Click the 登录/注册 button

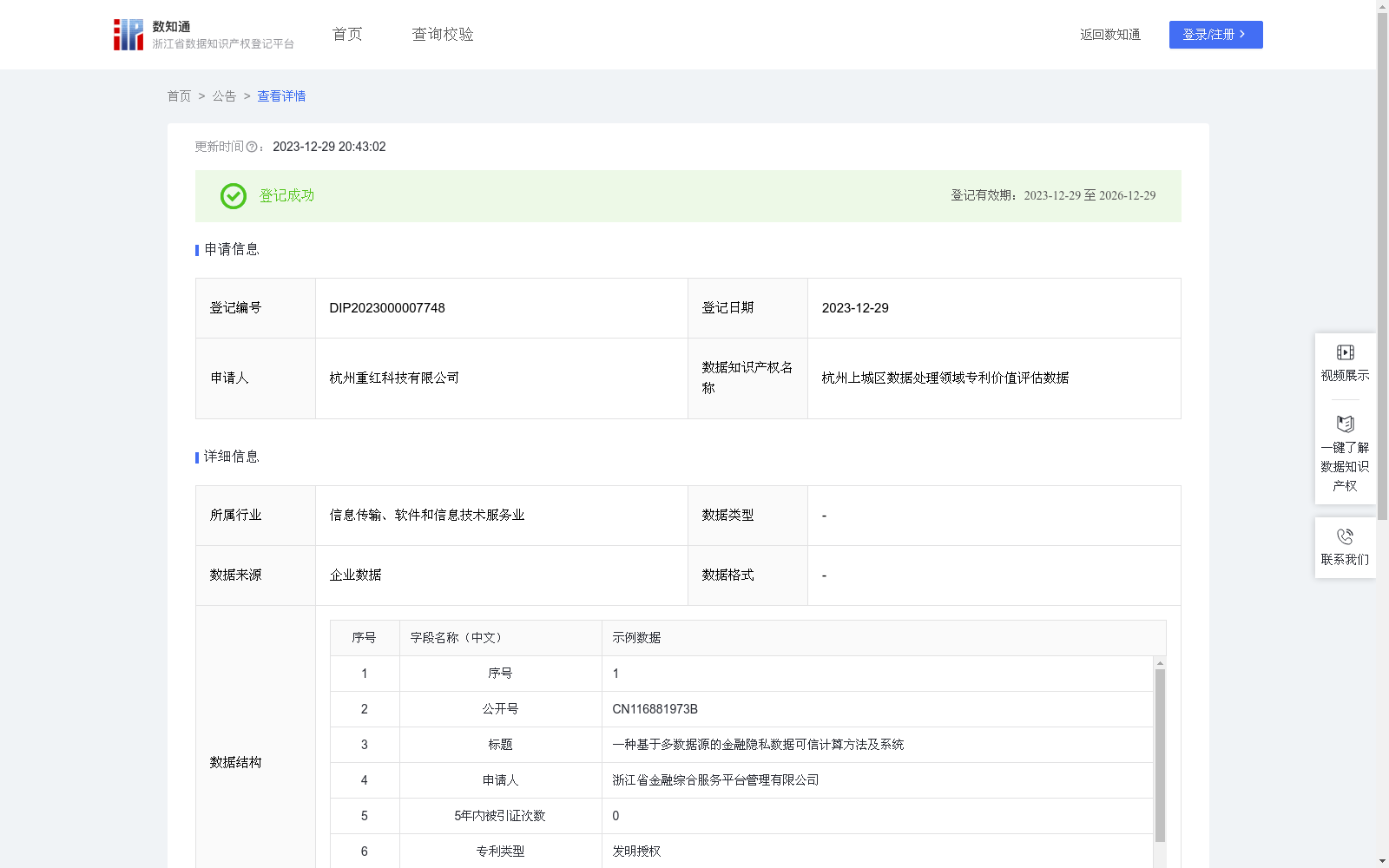(1215, 35)
